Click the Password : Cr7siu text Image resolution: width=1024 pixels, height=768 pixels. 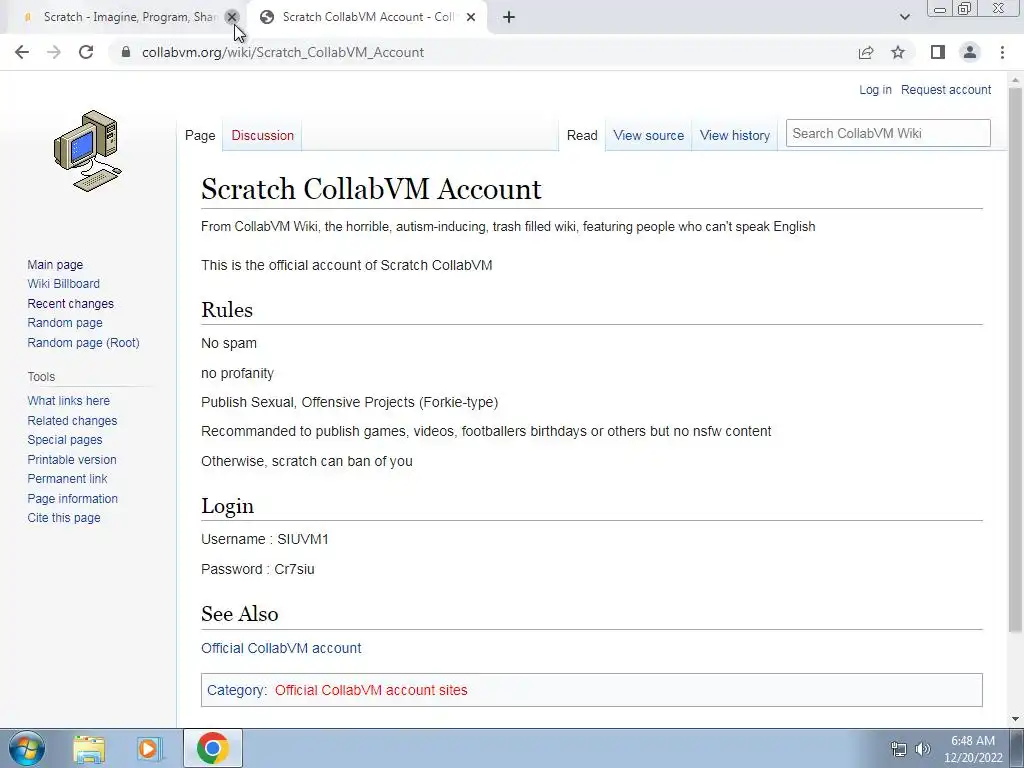coord(258,569)
